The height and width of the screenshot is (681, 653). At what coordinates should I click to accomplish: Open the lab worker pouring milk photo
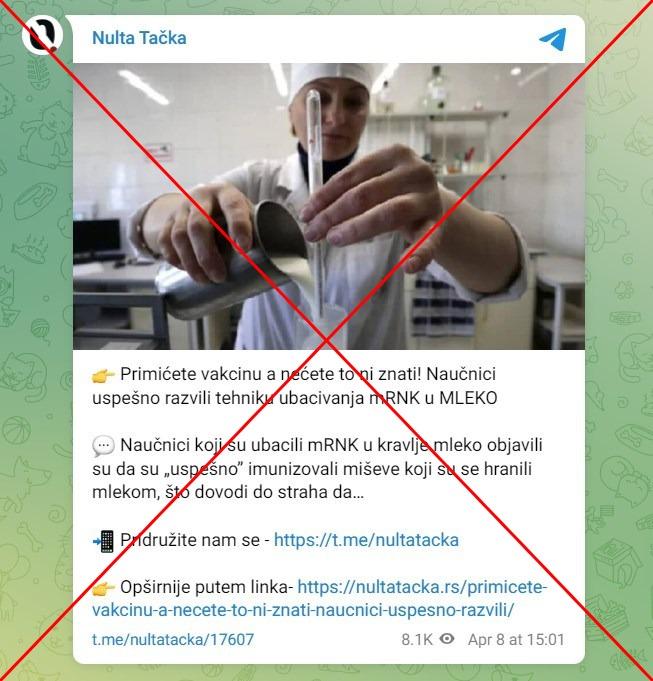pos(329,206)
